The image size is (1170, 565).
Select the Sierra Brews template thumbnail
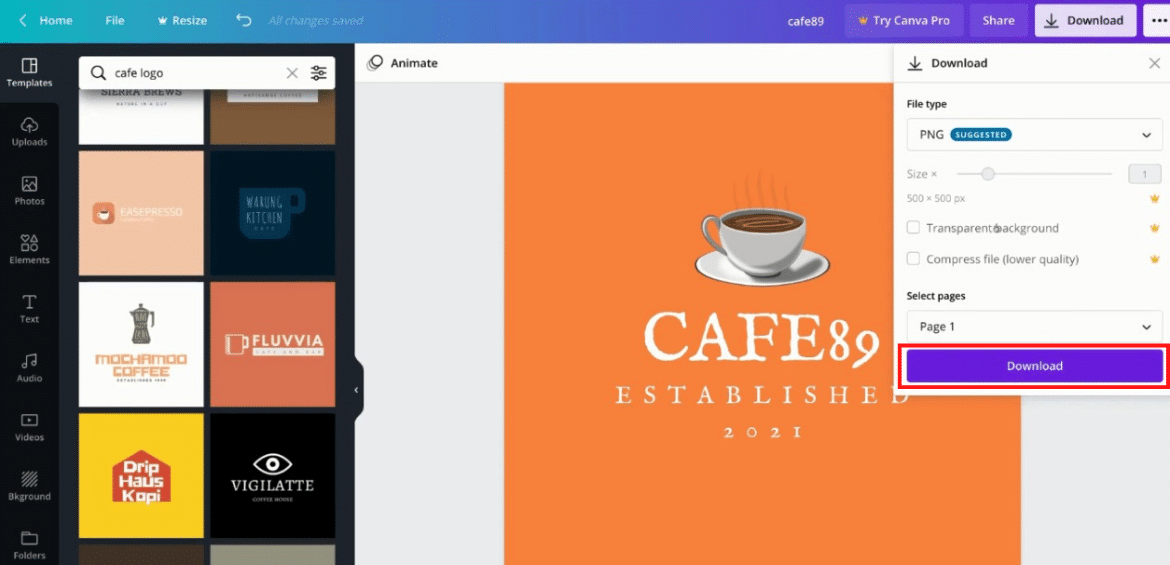coord(141,116)
